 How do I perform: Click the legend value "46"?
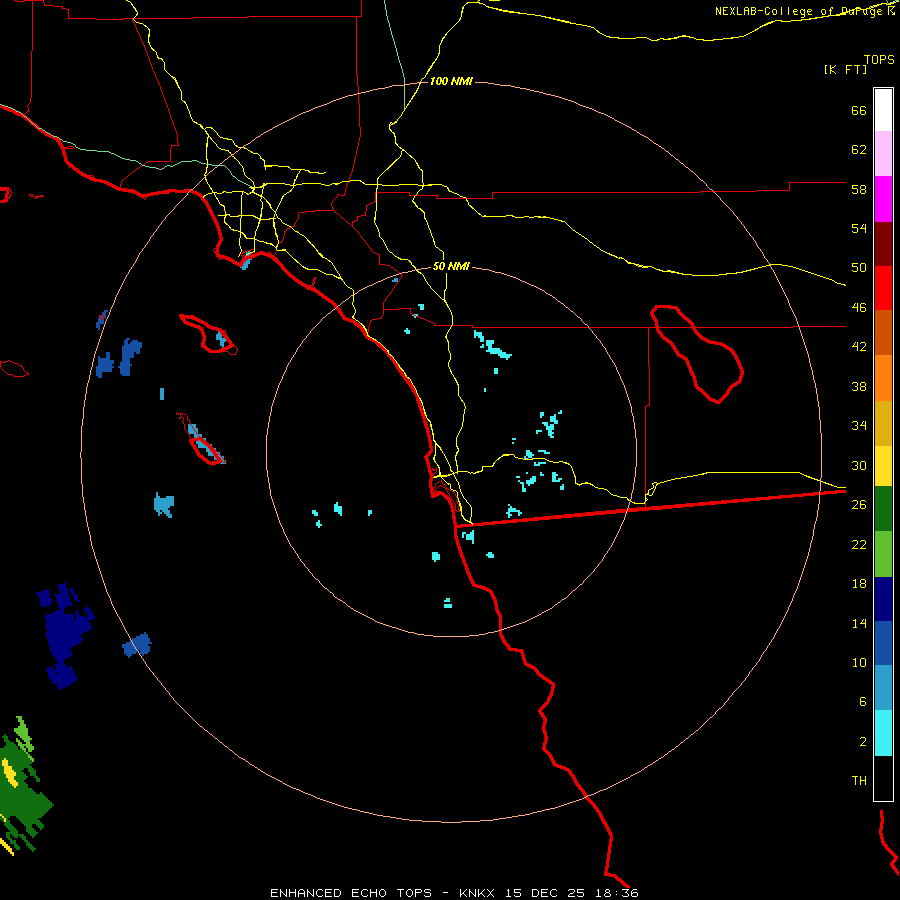coord(859,308)
